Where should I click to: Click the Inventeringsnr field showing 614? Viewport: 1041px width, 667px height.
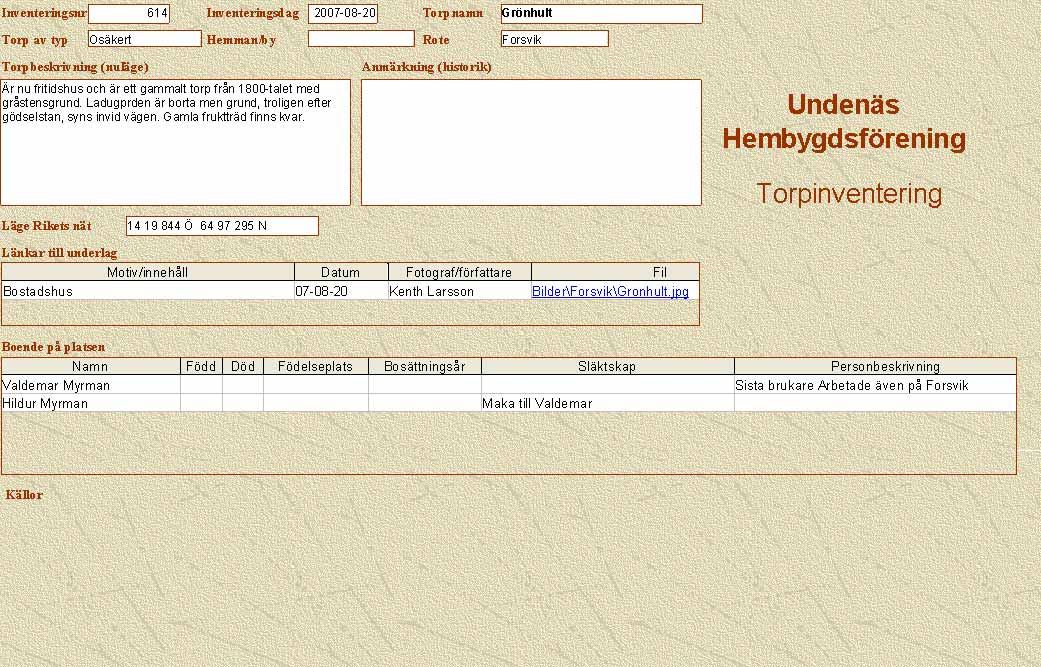(129, 14)
